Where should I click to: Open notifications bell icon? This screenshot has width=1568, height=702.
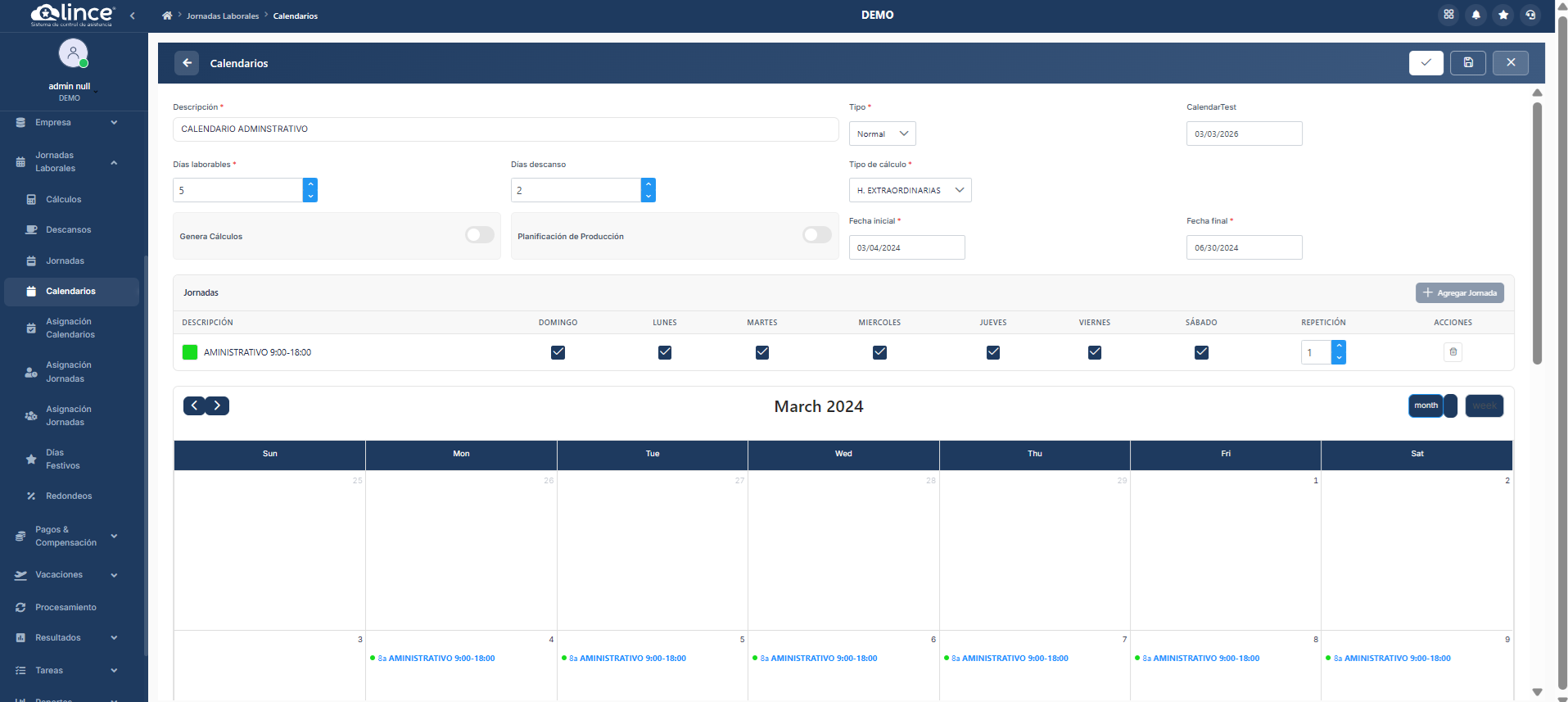tap(1475, 15)
